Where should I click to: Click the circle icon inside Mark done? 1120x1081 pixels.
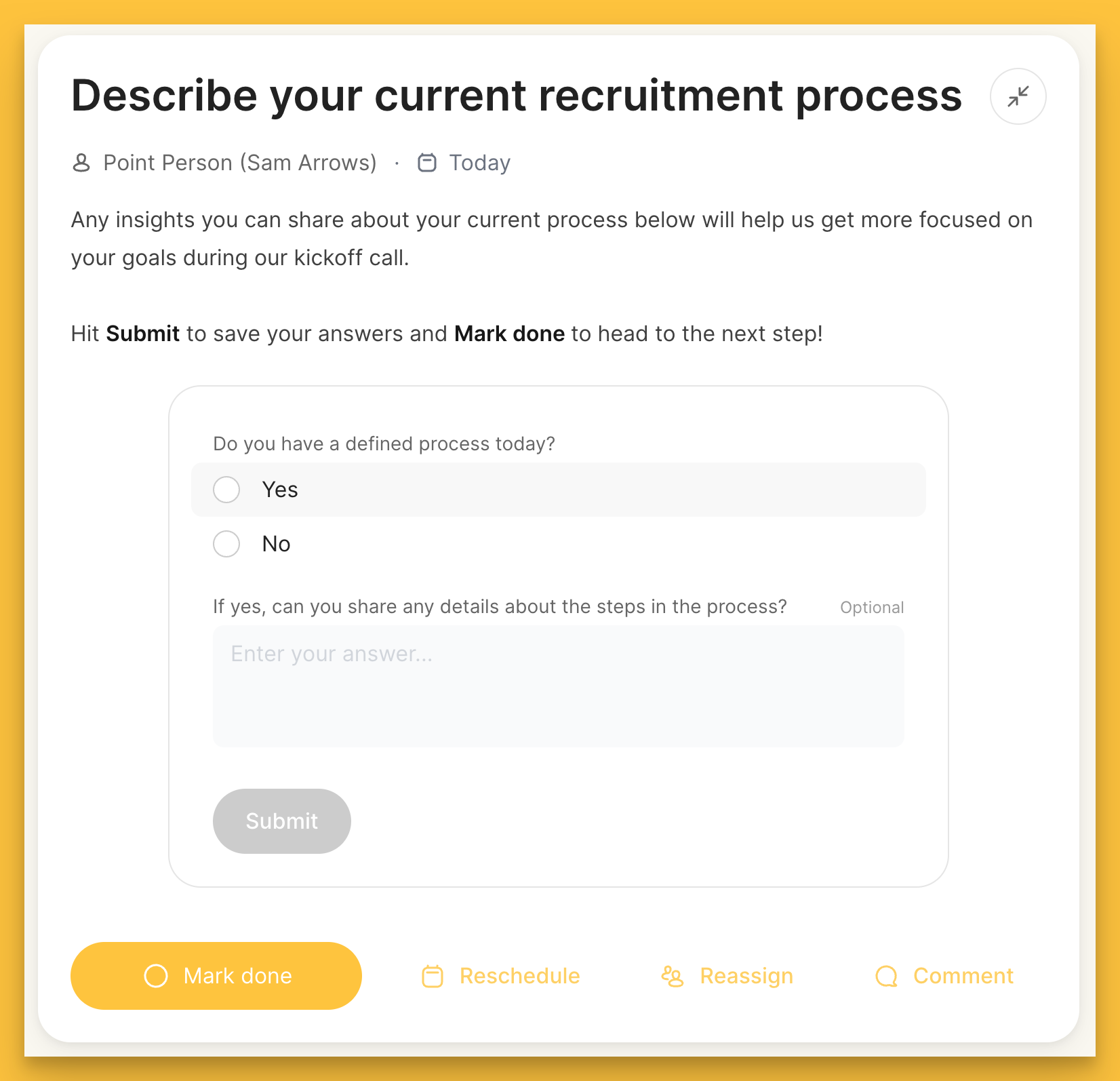point(156,976)
